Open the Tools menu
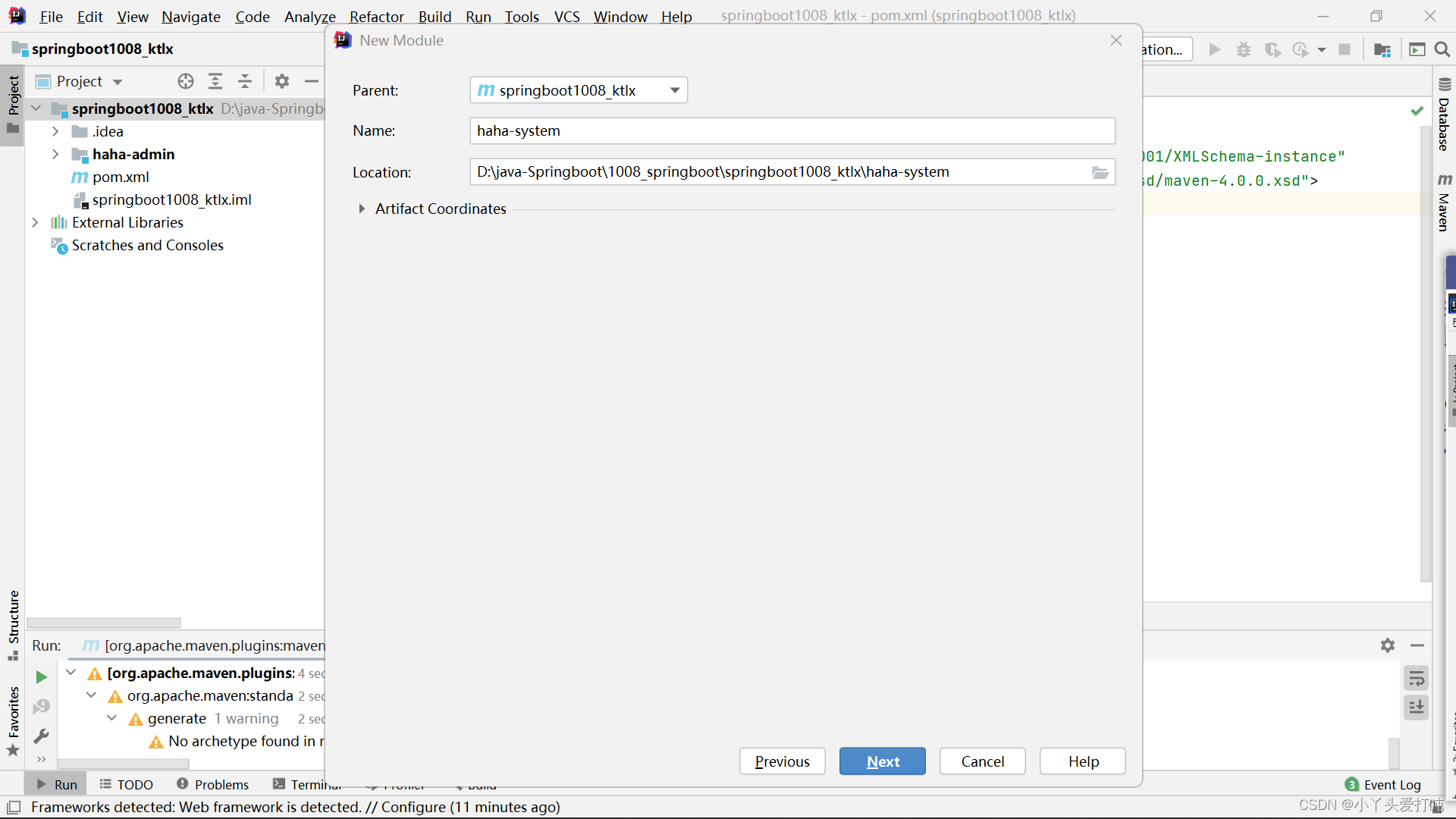This screenshot has width=1456, height=819. (x=522, y=17)
